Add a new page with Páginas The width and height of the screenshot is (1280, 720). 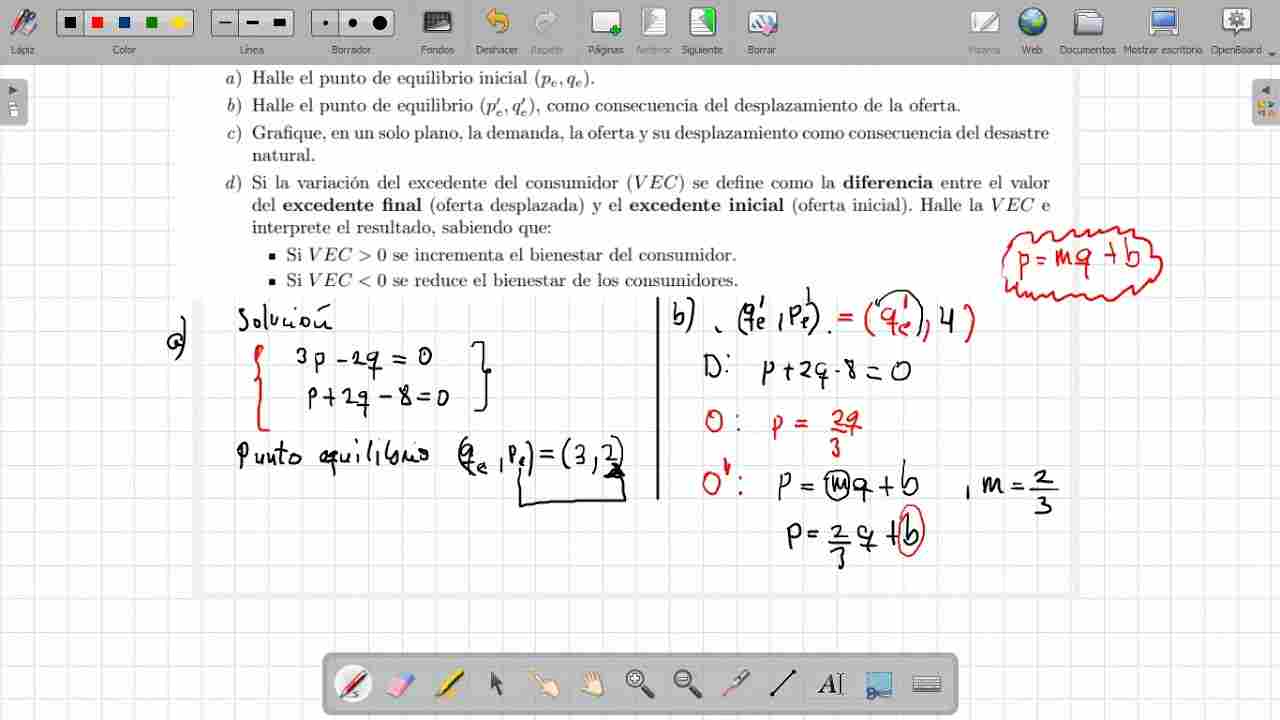[606, 30]
